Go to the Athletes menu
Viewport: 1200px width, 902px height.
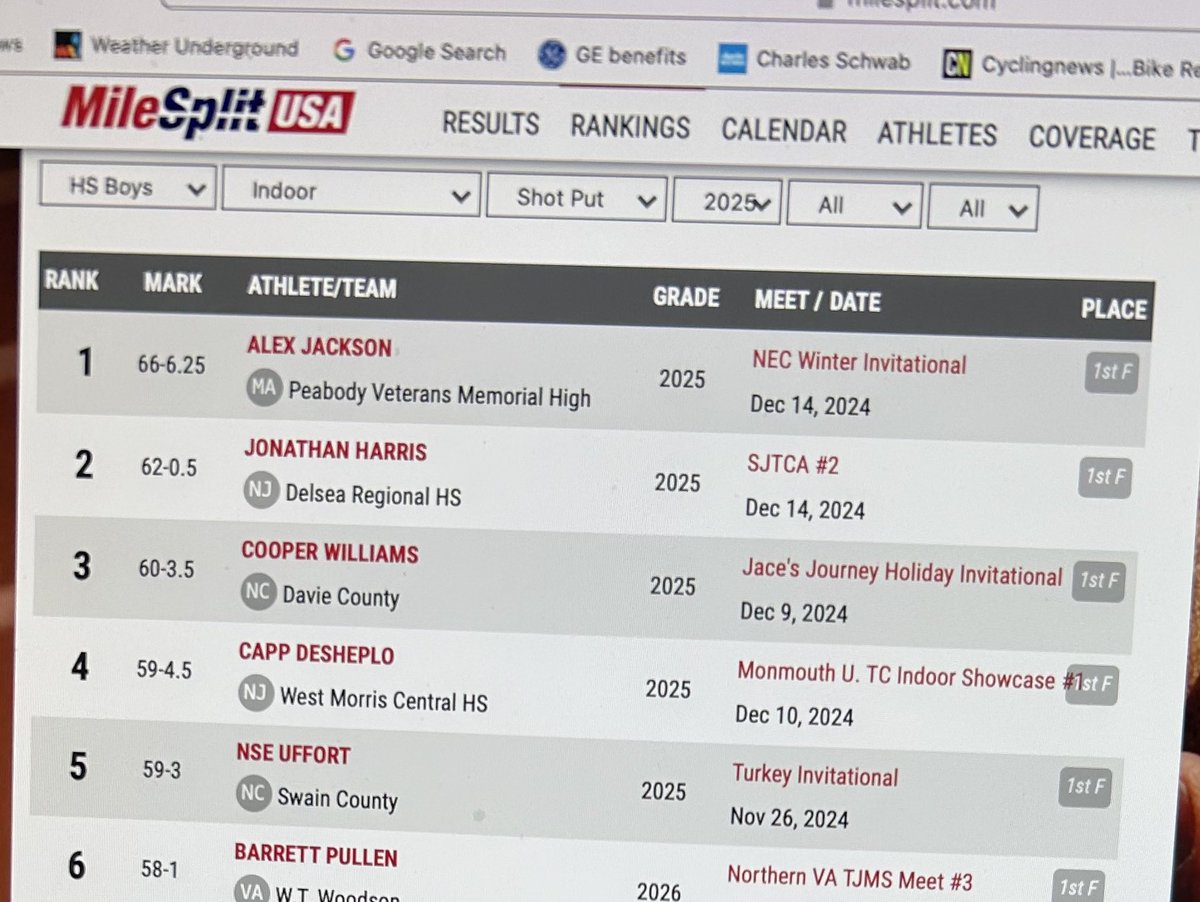(x=937, y=134)
